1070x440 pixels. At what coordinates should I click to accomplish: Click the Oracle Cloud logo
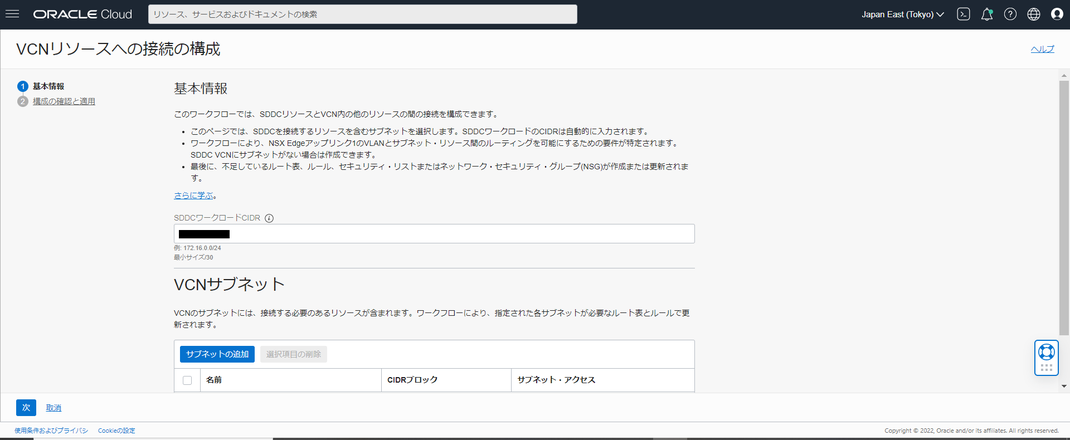point(84,14)
